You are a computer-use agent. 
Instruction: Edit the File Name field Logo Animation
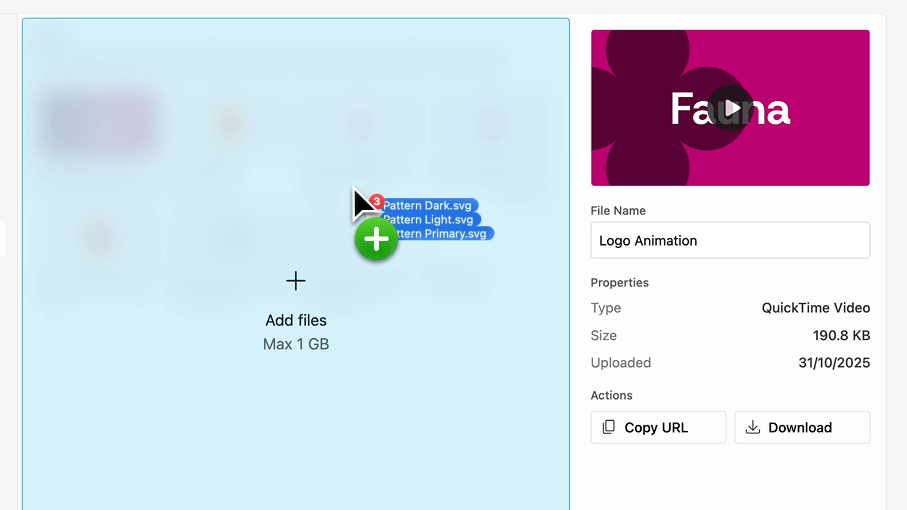730,241
